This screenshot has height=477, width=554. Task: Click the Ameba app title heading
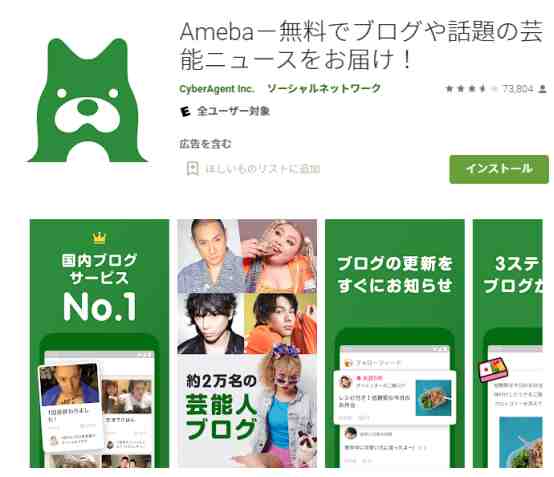[361, 46]
